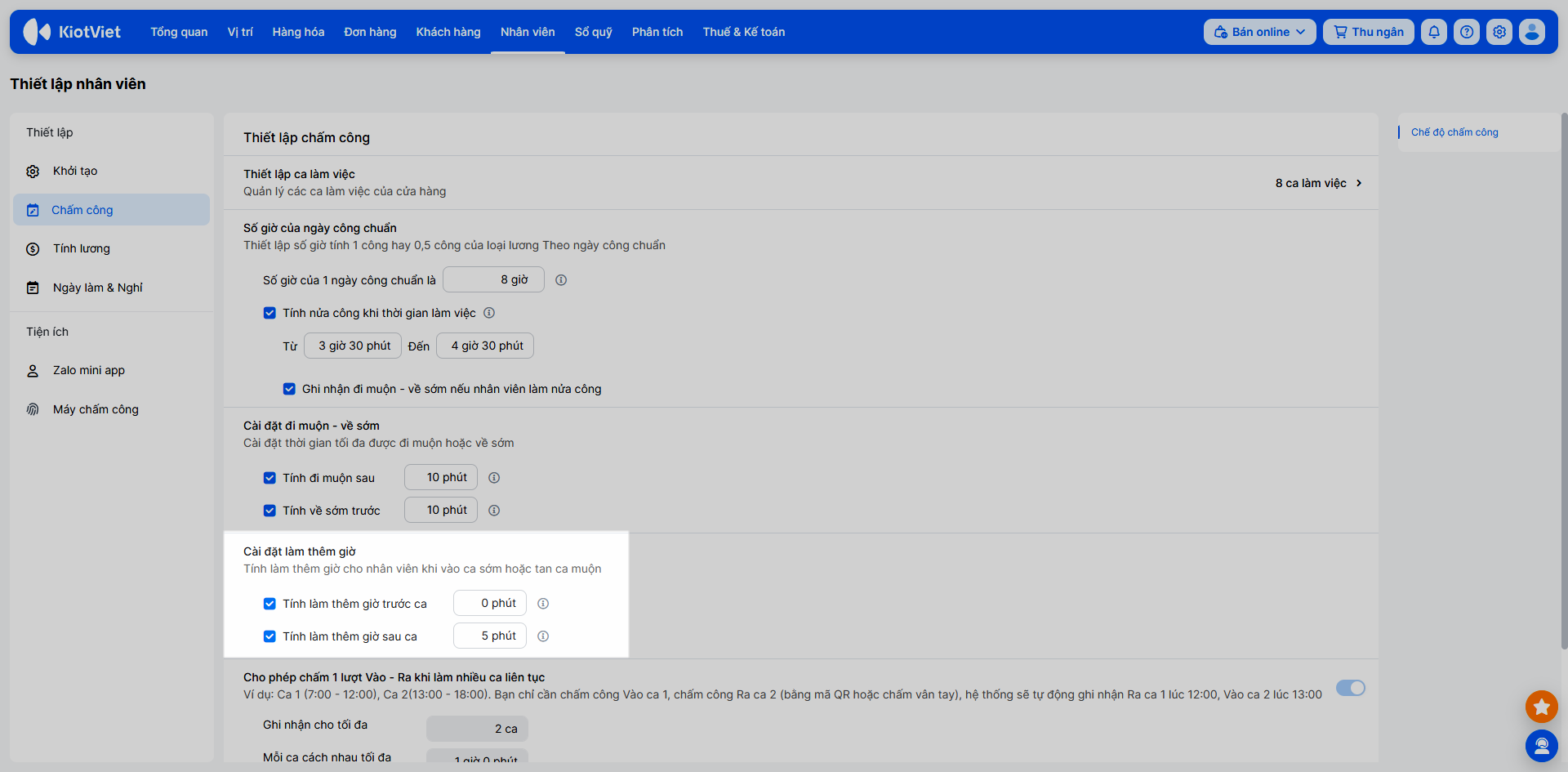
Task: Click the 3 giờ 30 phút Từ field
Action: point(353,346)
